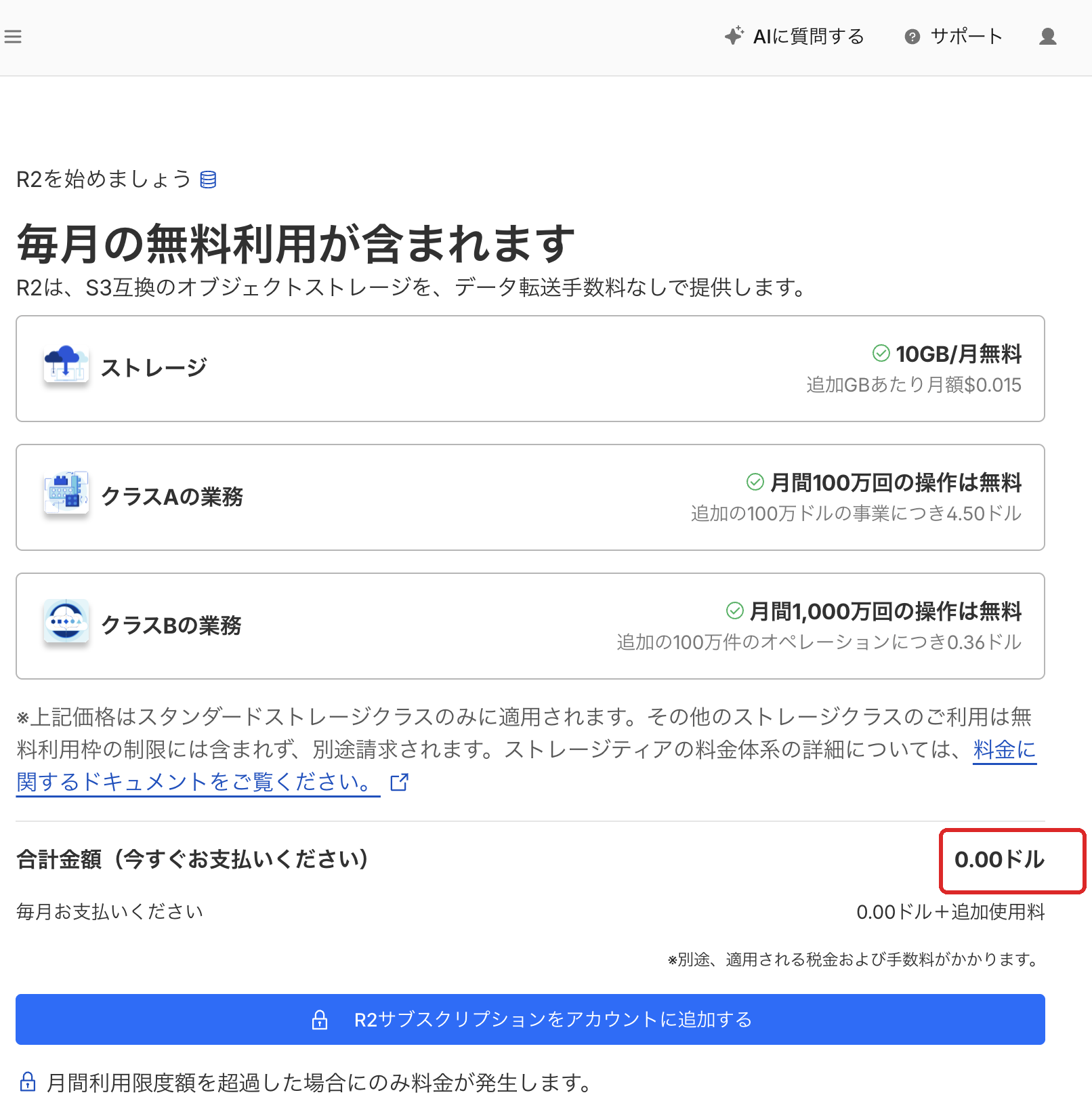The height and width of the screenshot is (1097, 1092).
Task: Click the support question mark icon
Action: 912,37
